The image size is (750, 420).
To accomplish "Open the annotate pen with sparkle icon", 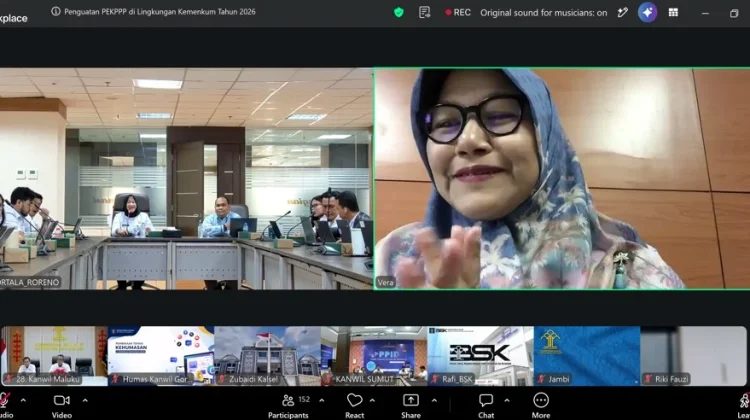I will [x=622, y=12].
